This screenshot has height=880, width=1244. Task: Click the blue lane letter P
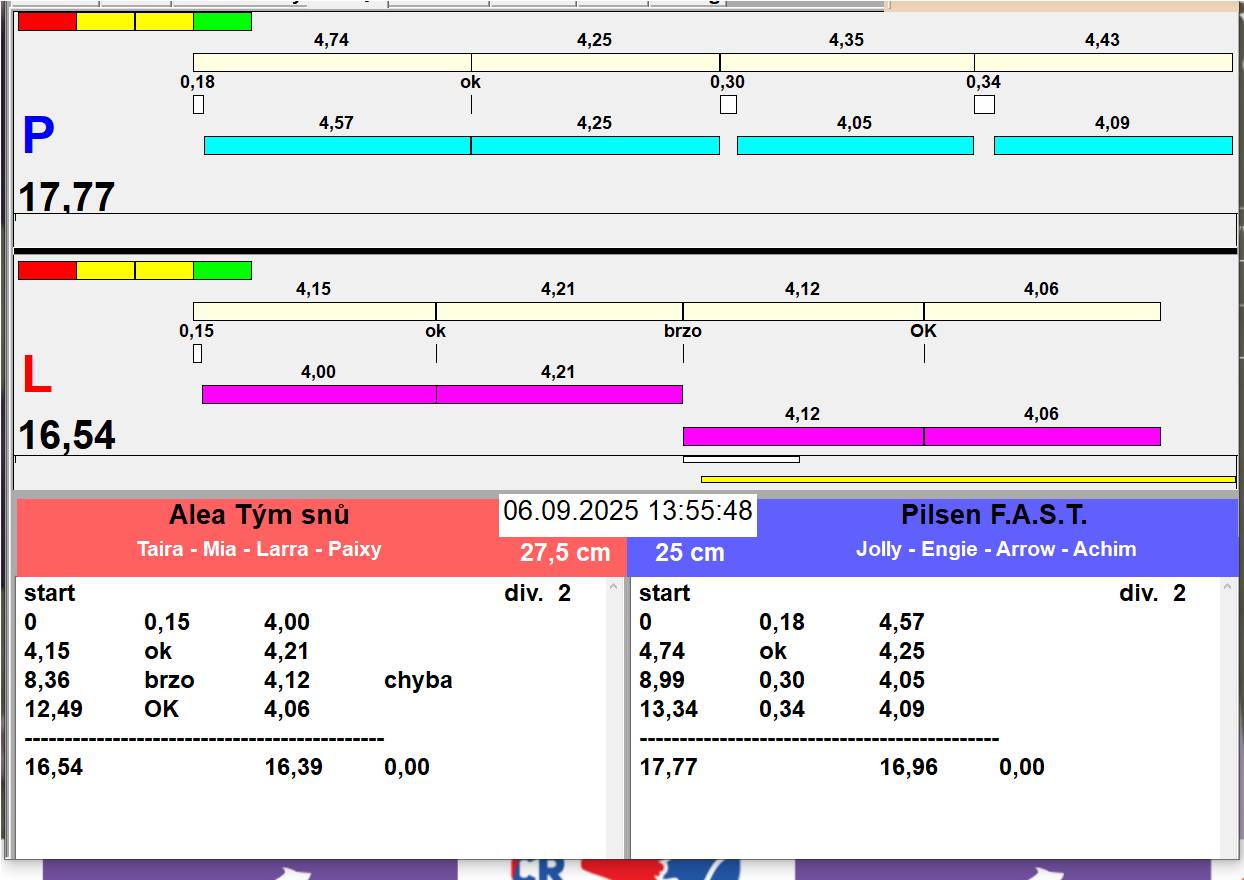pyautogui.click(x=38, y=137)
